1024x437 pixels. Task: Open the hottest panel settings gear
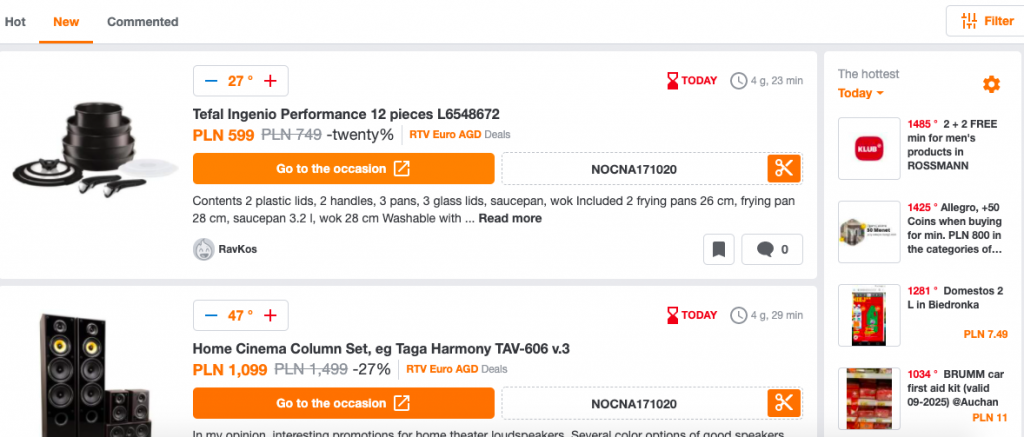(x=991, y=84)
